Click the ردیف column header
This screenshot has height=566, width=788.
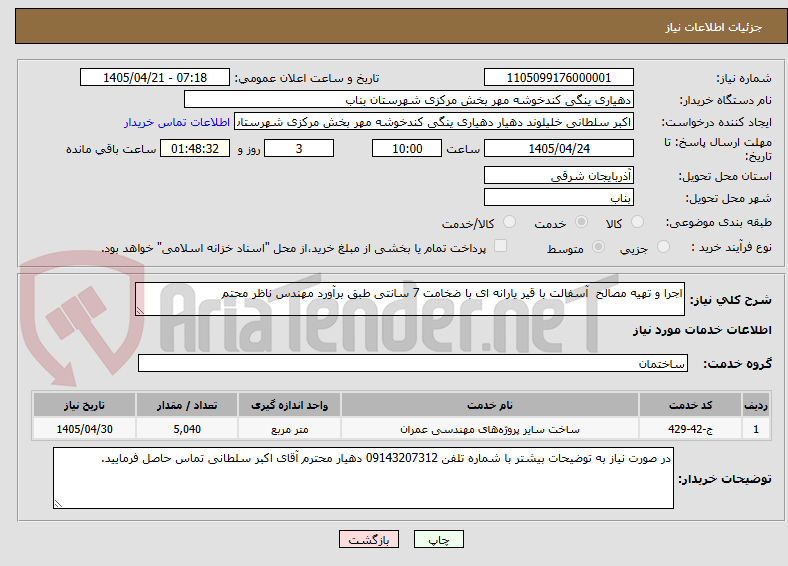click(x=756, y=405)
